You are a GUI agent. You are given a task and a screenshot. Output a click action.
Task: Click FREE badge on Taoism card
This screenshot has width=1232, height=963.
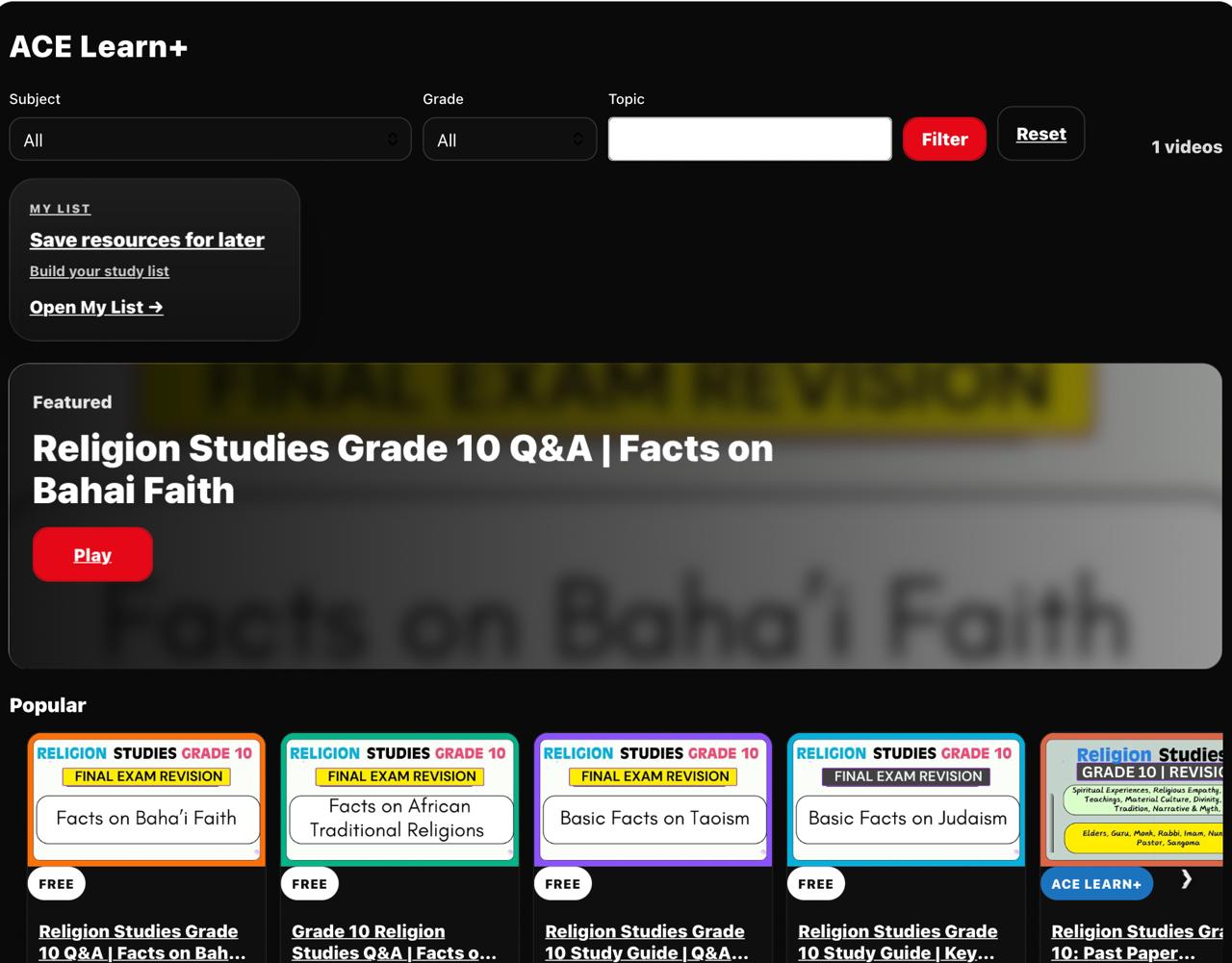[562, 883]
